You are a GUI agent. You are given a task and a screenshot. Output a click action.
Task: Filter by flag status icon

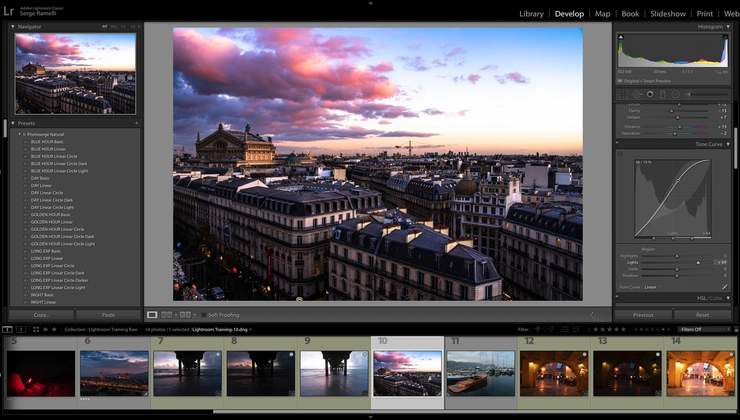click(x=537, y=329)
